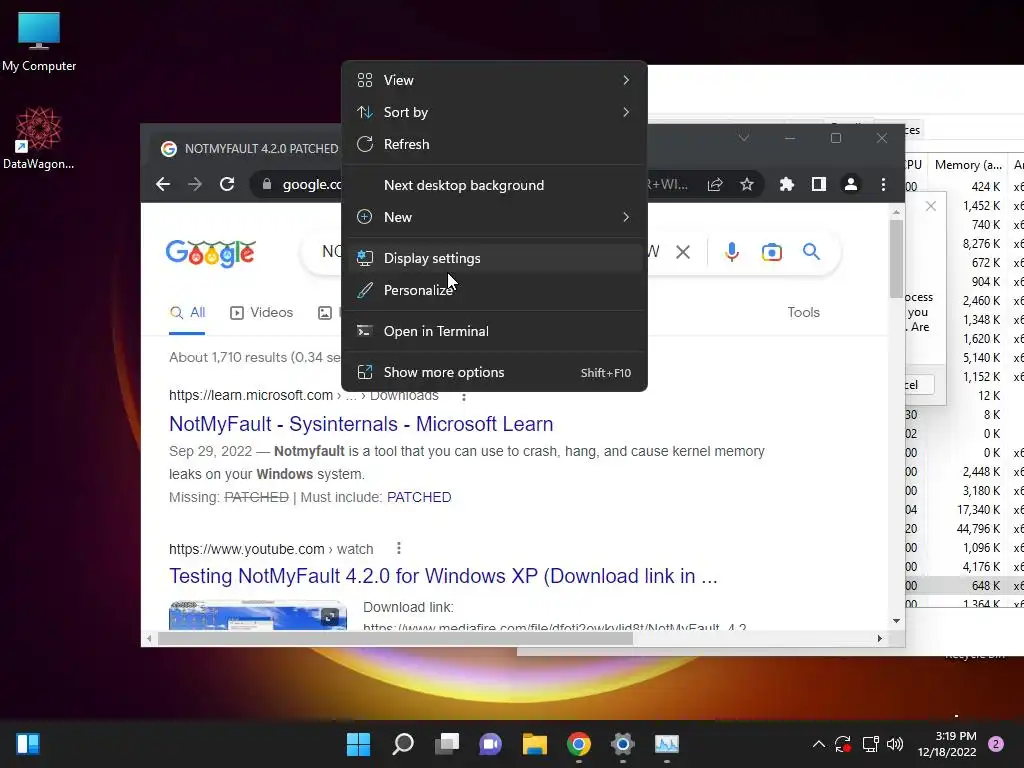Close the dialog behind Chrome with X
The height and width of the screenshot is (768, 1024).
pos(931,206)
